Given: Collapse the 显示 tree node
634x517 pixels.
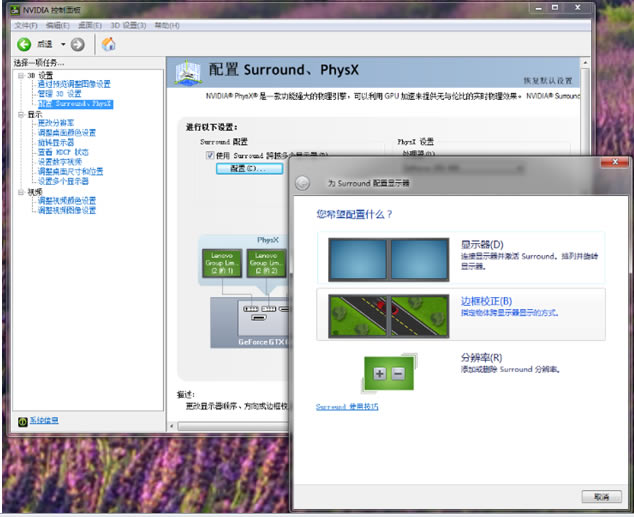Looking at the screenshot, I should 21,115.
